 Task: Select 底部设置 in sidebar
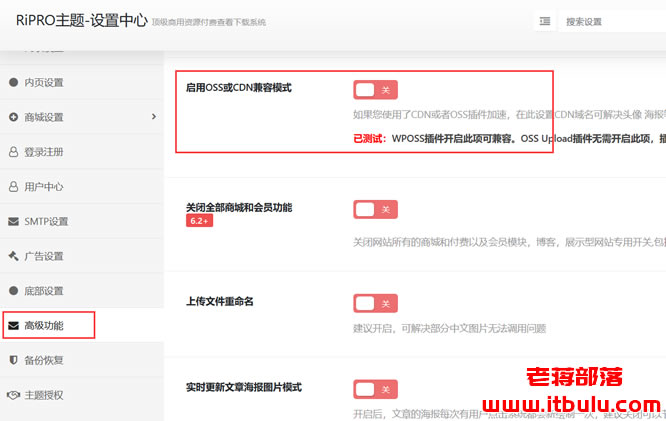coord(82,291)
